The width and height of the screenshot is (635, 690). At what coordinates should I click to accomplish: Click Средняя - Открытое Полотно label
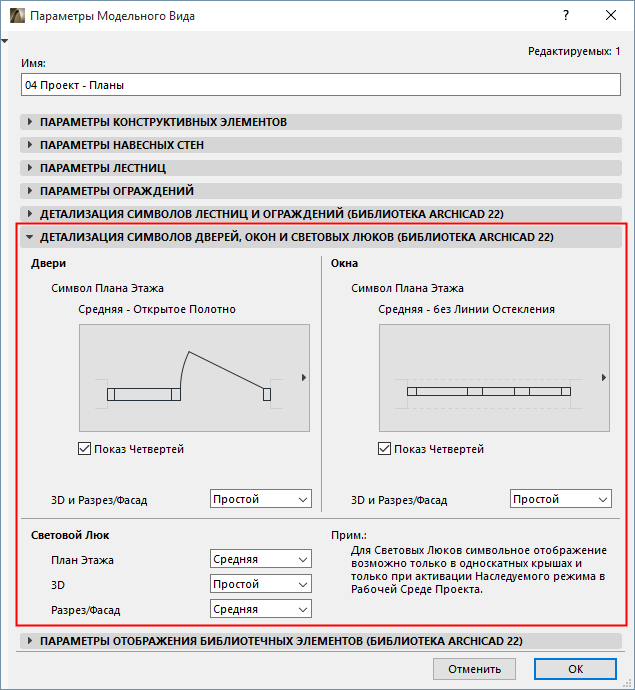[157, 309]
